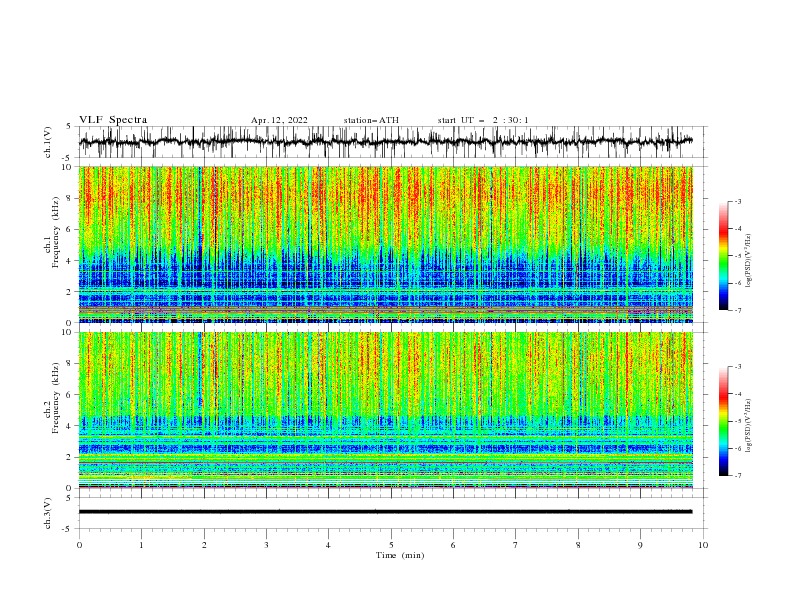Click the "-5" tick on ch.3(V) axis
The height and width of the screenshot is (612, 792).
point(68,529)
